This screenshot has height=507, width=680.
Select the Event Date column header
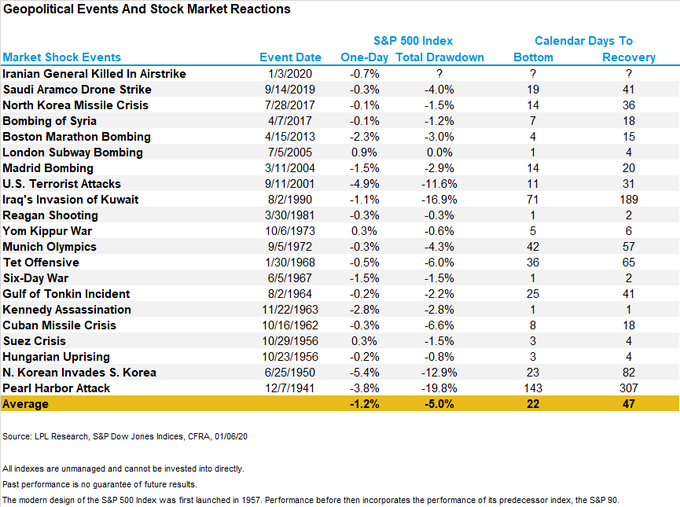pos(290,57)
